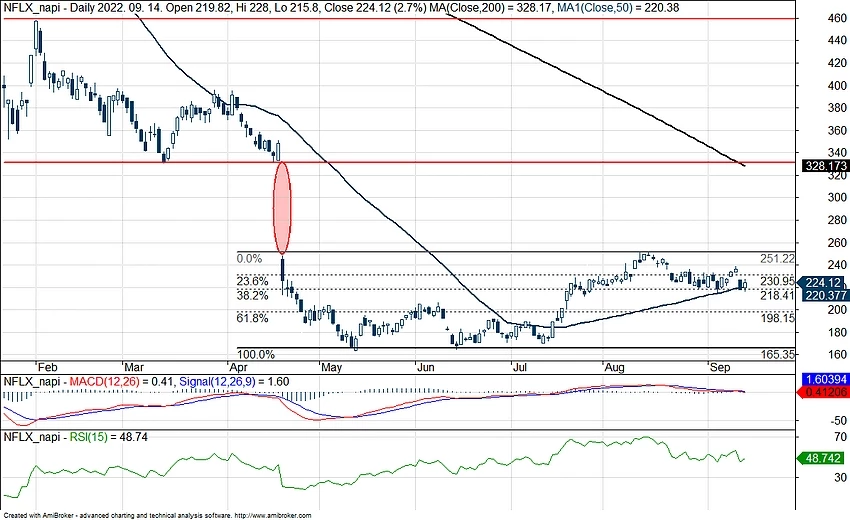
Task: Click the 165.35 Fibonacci price value
Action: pos(777,355)
